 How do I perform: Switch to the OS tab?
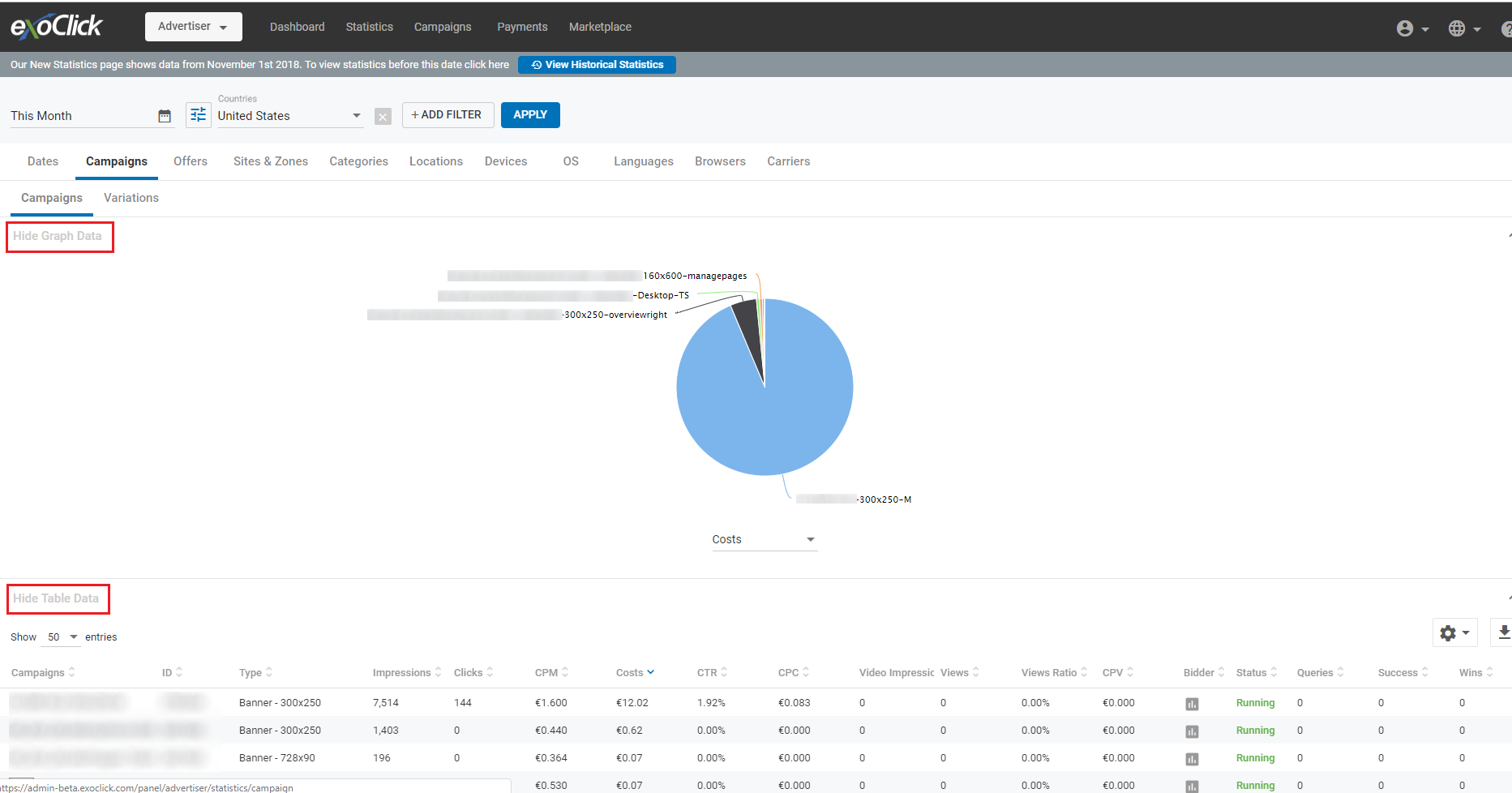571,161
